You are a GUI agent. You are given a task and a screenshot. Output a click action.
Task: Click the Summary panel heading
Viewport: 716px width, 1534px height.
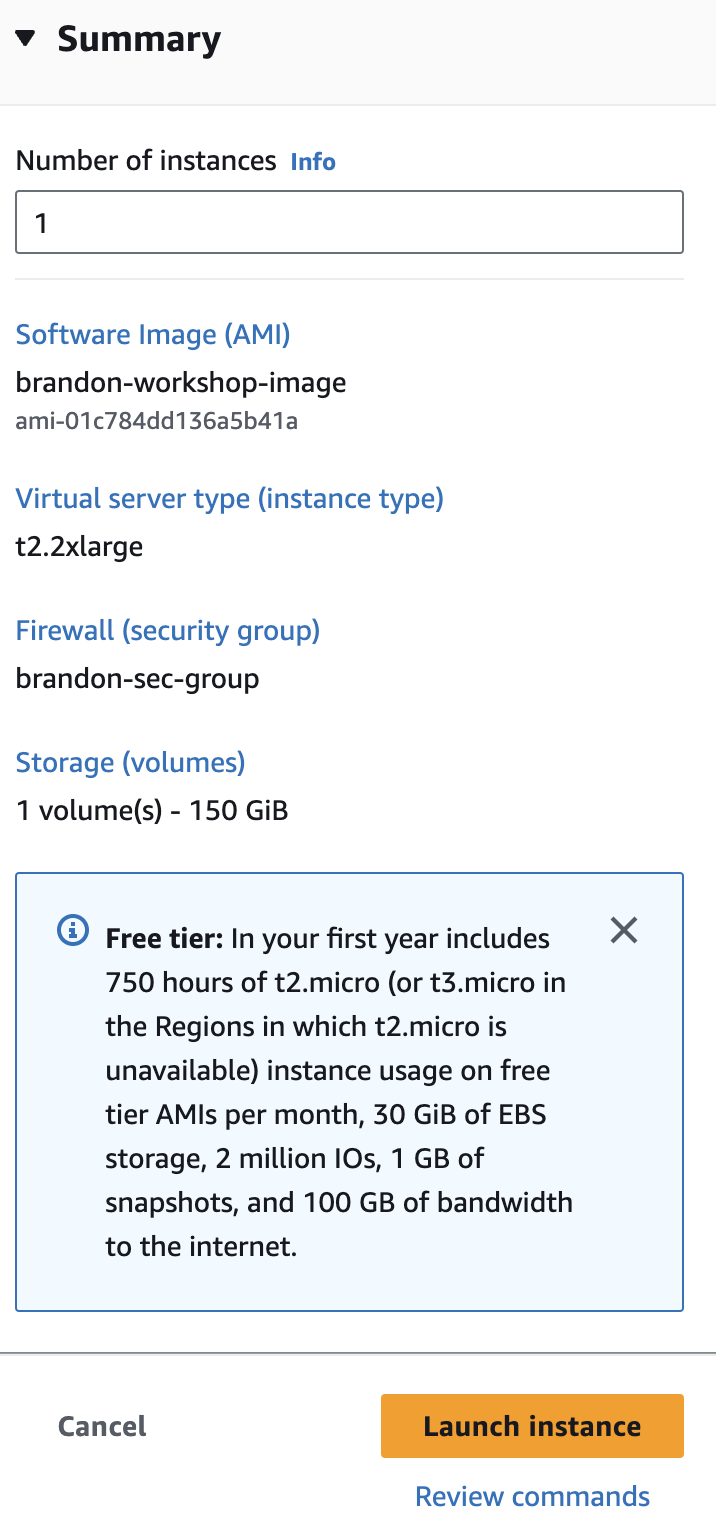(139, 40)
